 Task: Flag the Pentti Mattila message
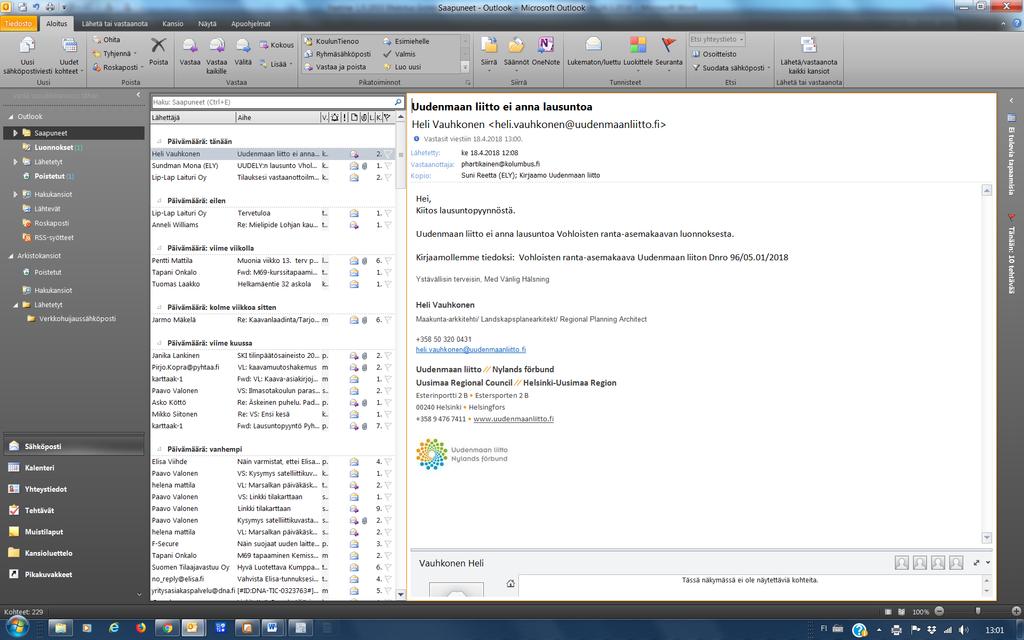387,261
